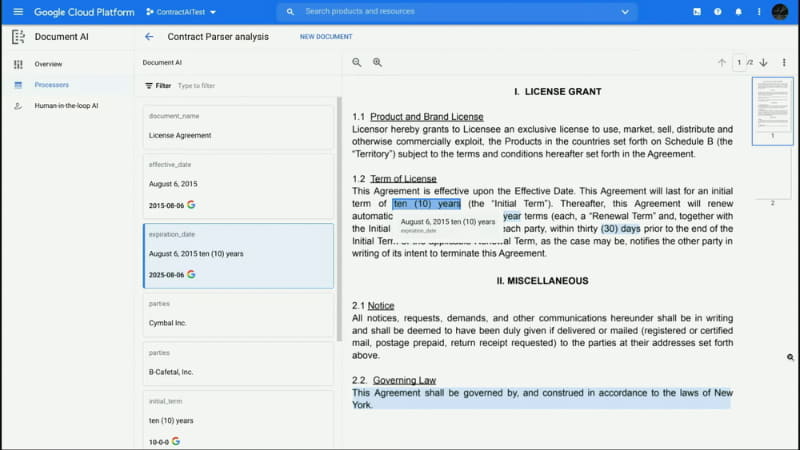Click the Document AI breadcrumb label
800x450 pixels.
(x=162, y=62)
